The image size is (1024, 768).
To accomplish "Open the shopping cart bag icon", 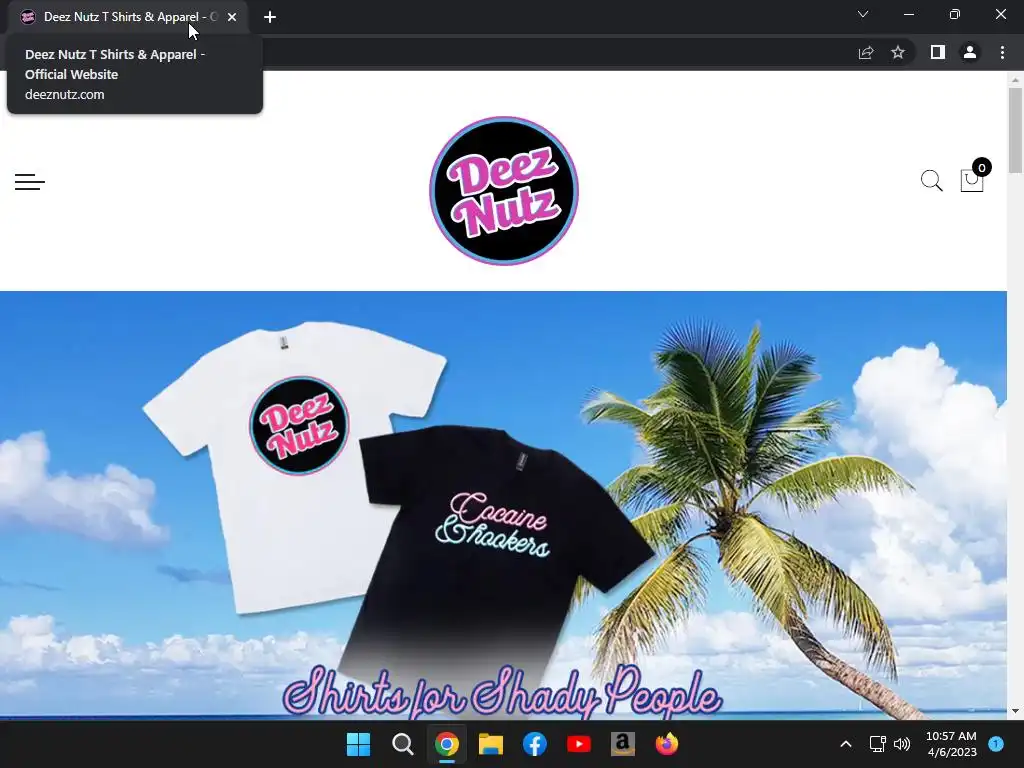I will 971,181.
